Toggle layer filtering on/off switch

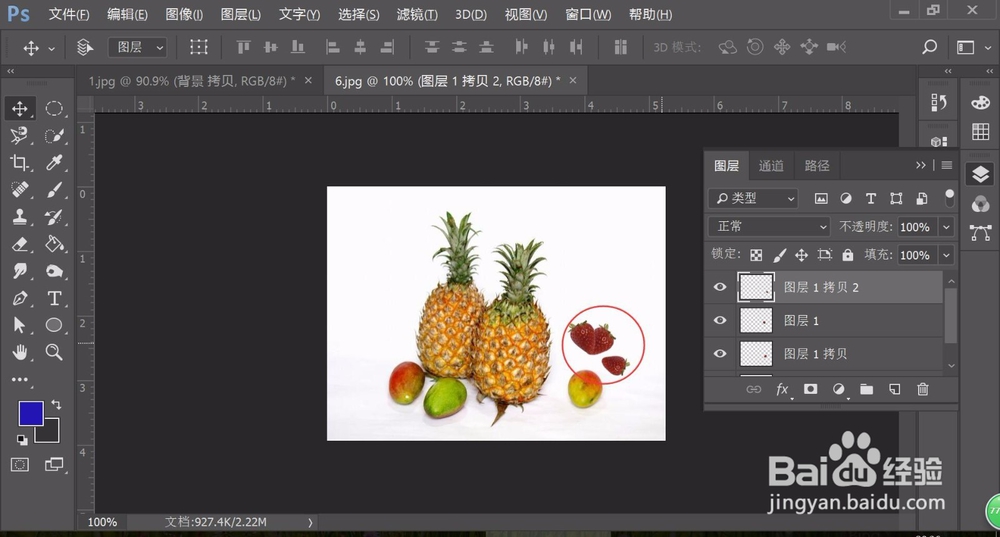click(x=950, y=197)
